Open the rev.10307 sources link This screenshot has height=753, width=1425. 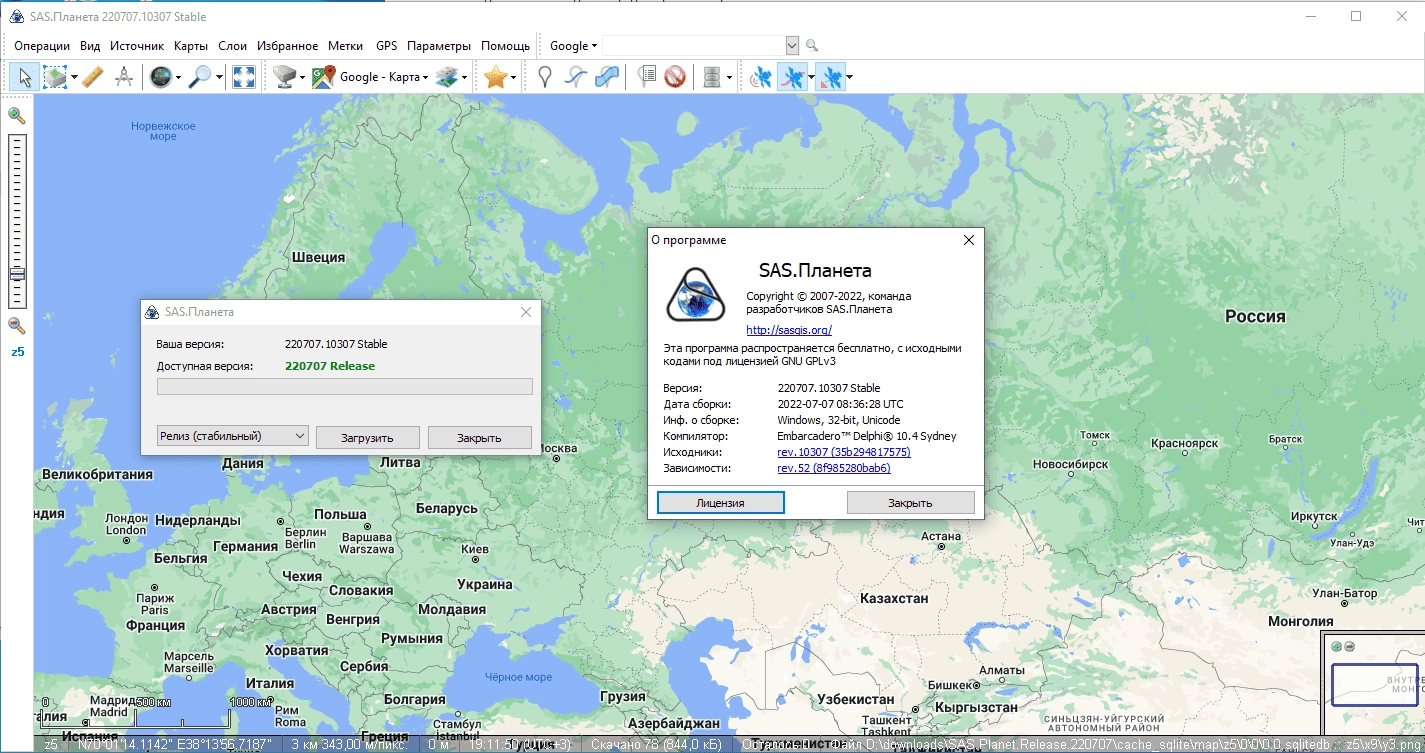coord(844,452)
